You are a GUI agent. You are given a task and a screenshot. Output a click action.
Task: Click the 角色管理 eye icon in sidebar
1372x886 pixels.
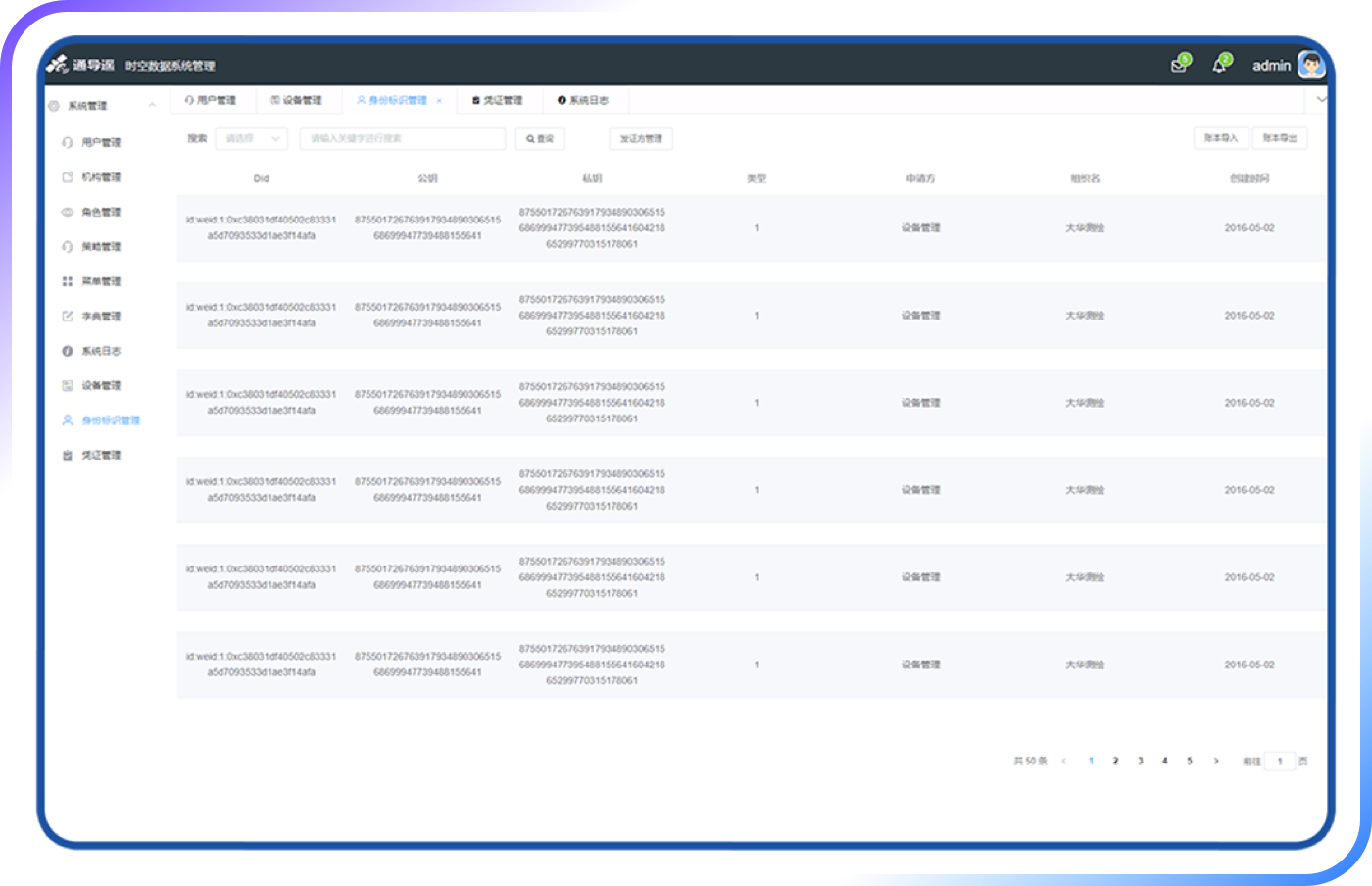point(68,212)
